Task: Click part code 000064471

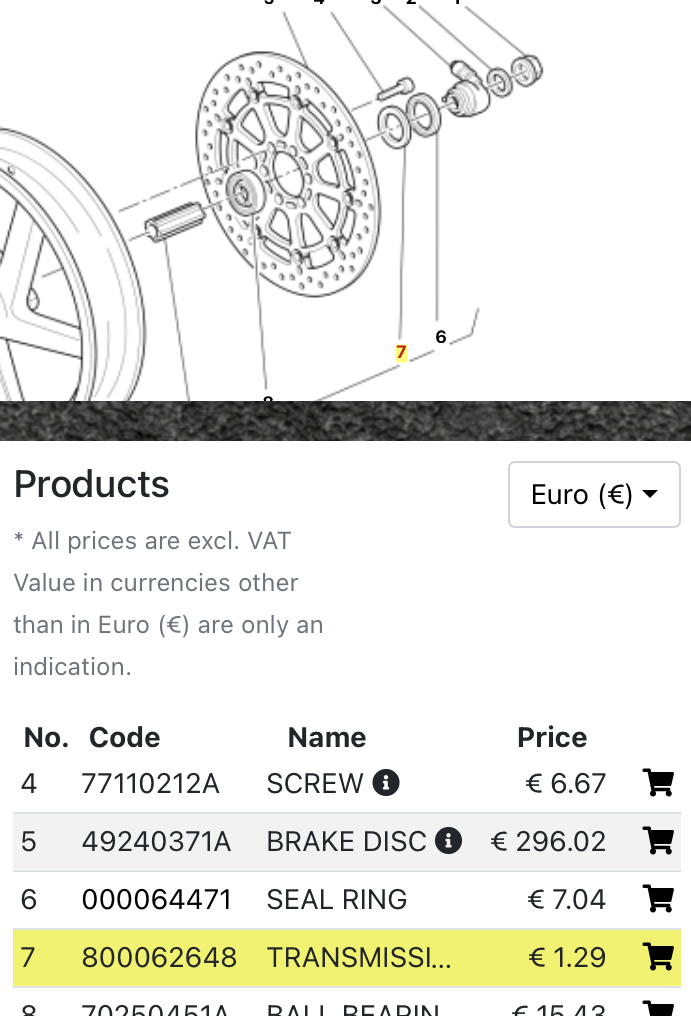Action: coord(156,899)
